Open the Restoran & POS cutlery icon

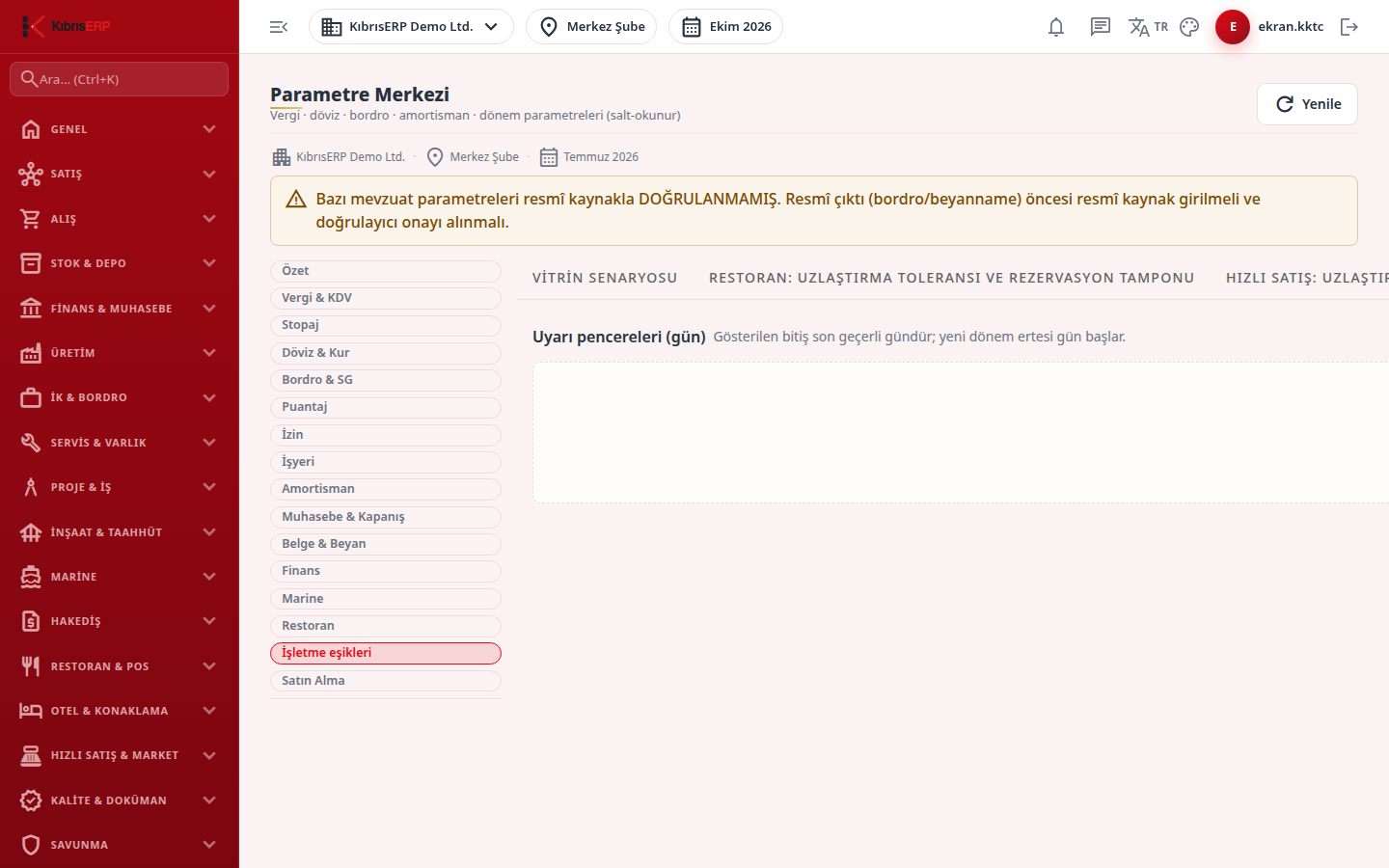[31, 666]
